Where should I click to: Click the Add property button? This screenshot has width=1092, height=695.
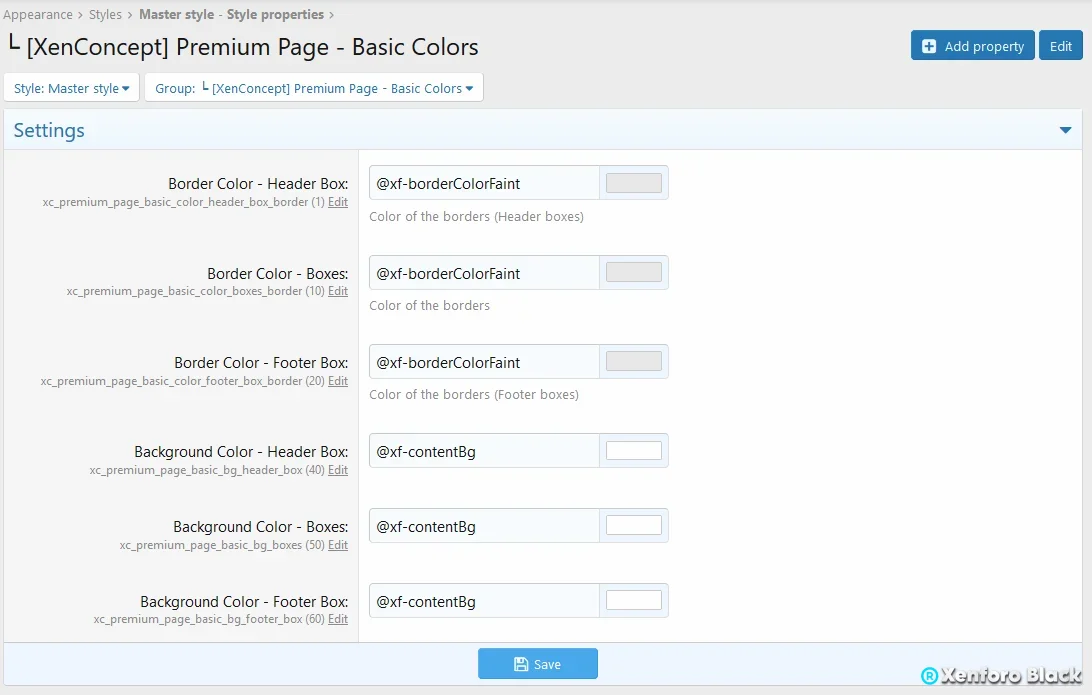(x=972, y=46)
